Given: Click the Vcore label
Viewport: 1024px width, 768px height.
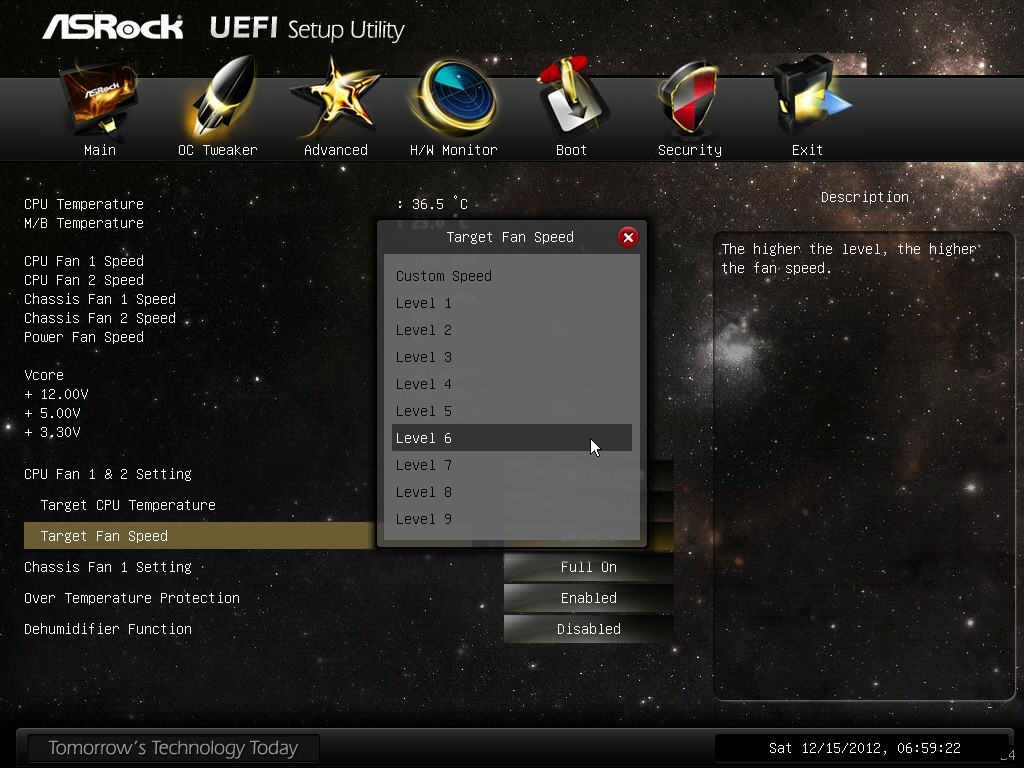Looking at the screenshot, I should coord(44,375).
